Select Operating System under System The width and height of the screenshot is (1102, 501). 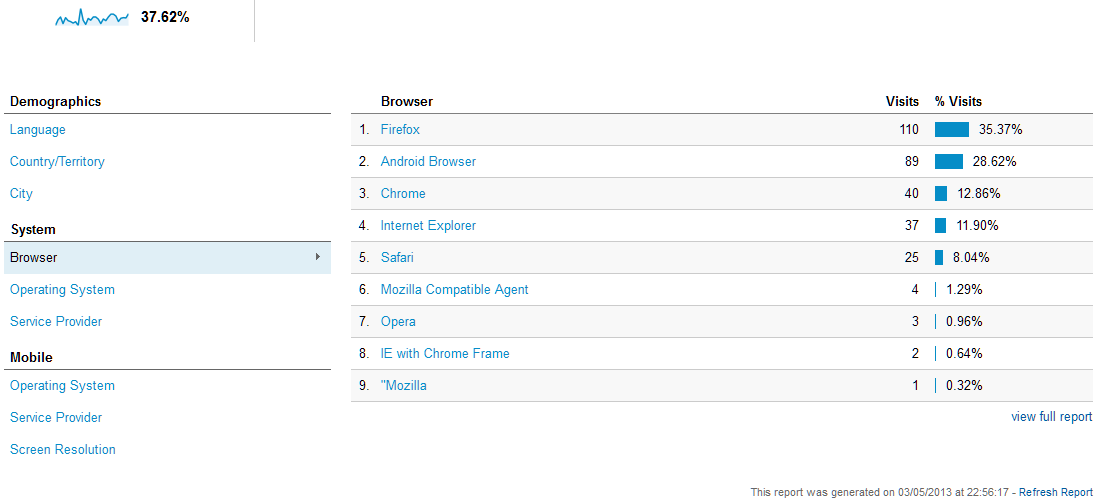[x=62, y=289]
